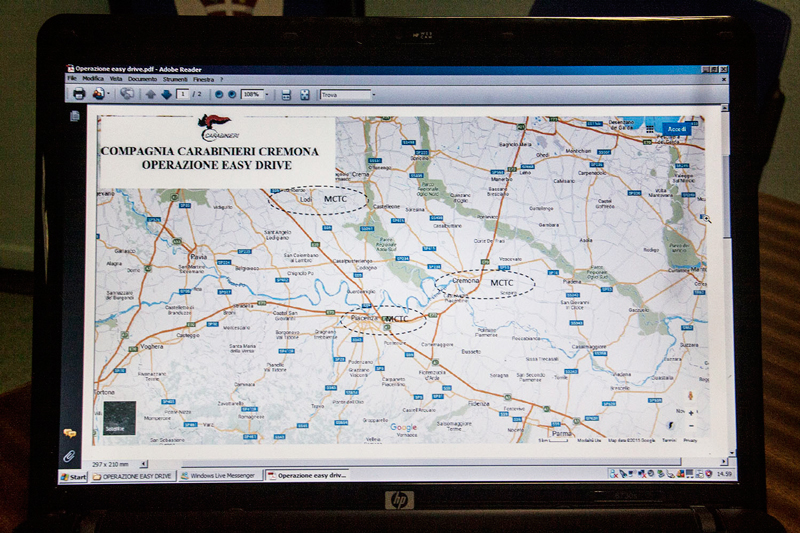Open the Comments panel icon in sidebar
The image size is (800, 533).
pos(69,434)
